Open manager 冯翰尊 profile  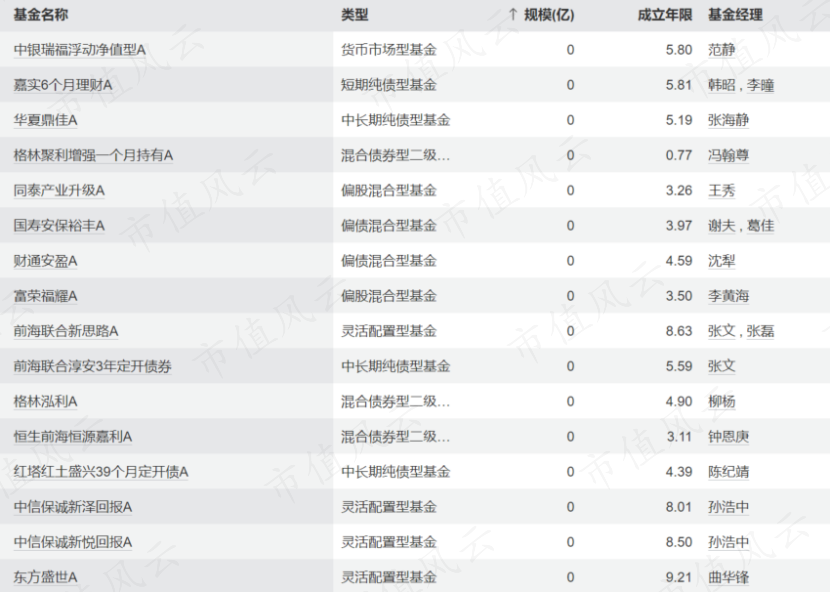pos(728,155)
